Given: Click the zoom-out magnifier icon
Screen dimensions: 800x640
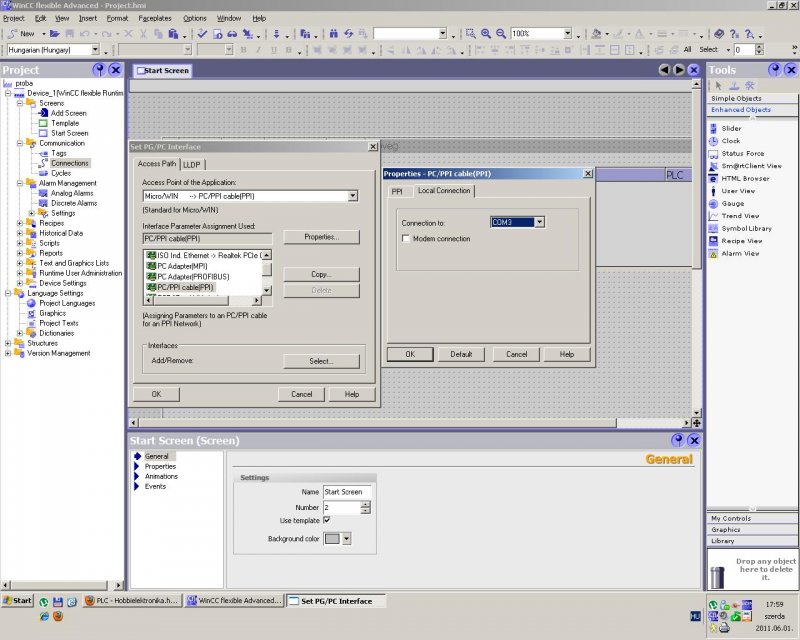Looking at the screenshot, I should (501, 34).
